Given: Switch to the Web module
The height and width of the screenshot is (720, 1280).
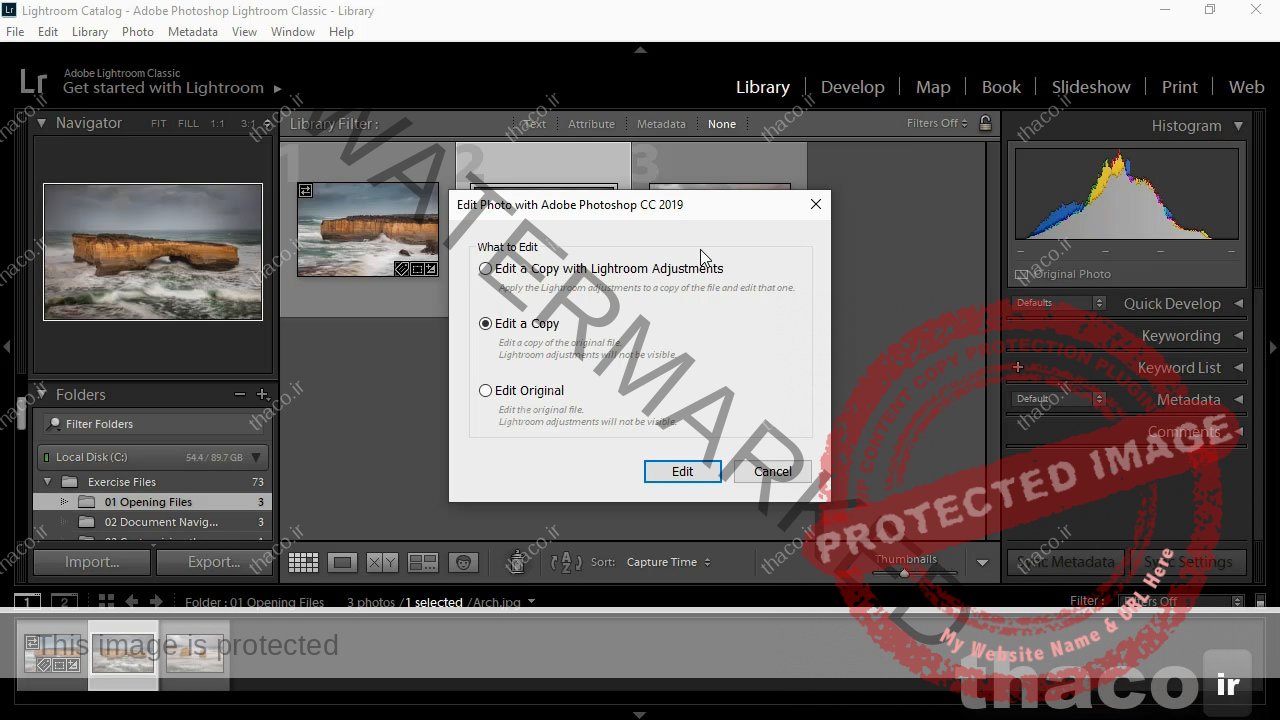Looking at the screenshot, I should click(1246, 87).
